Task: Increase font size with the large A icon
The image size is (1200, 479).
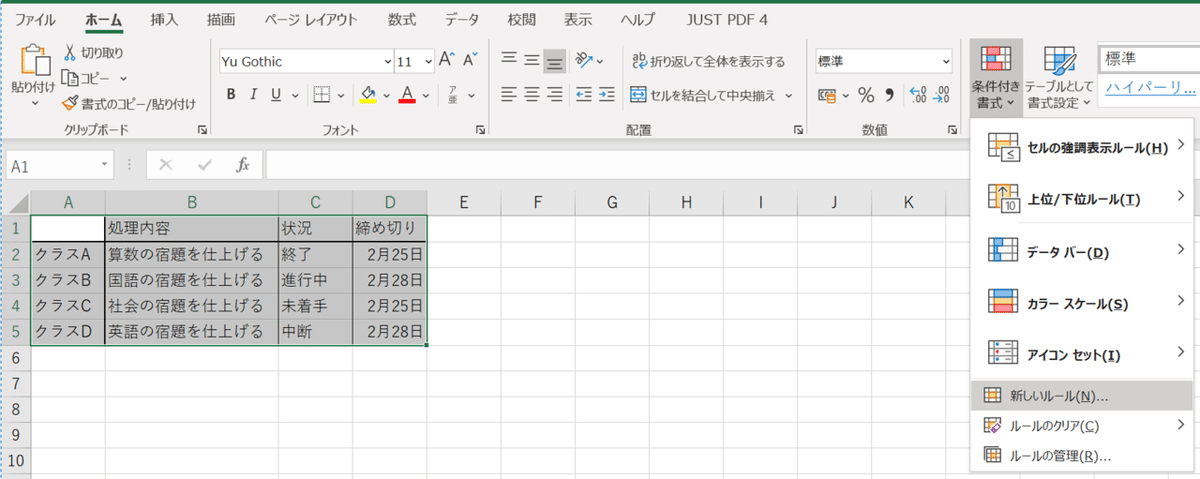Action: 447,61
